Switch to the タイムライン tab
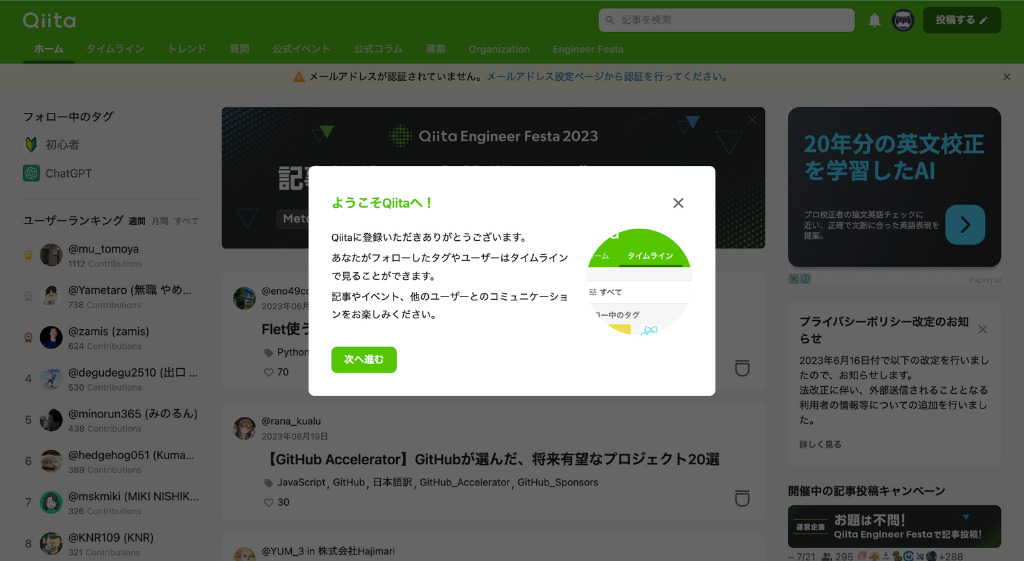Viewport: 1024px width, 561px height. [115, 49]
